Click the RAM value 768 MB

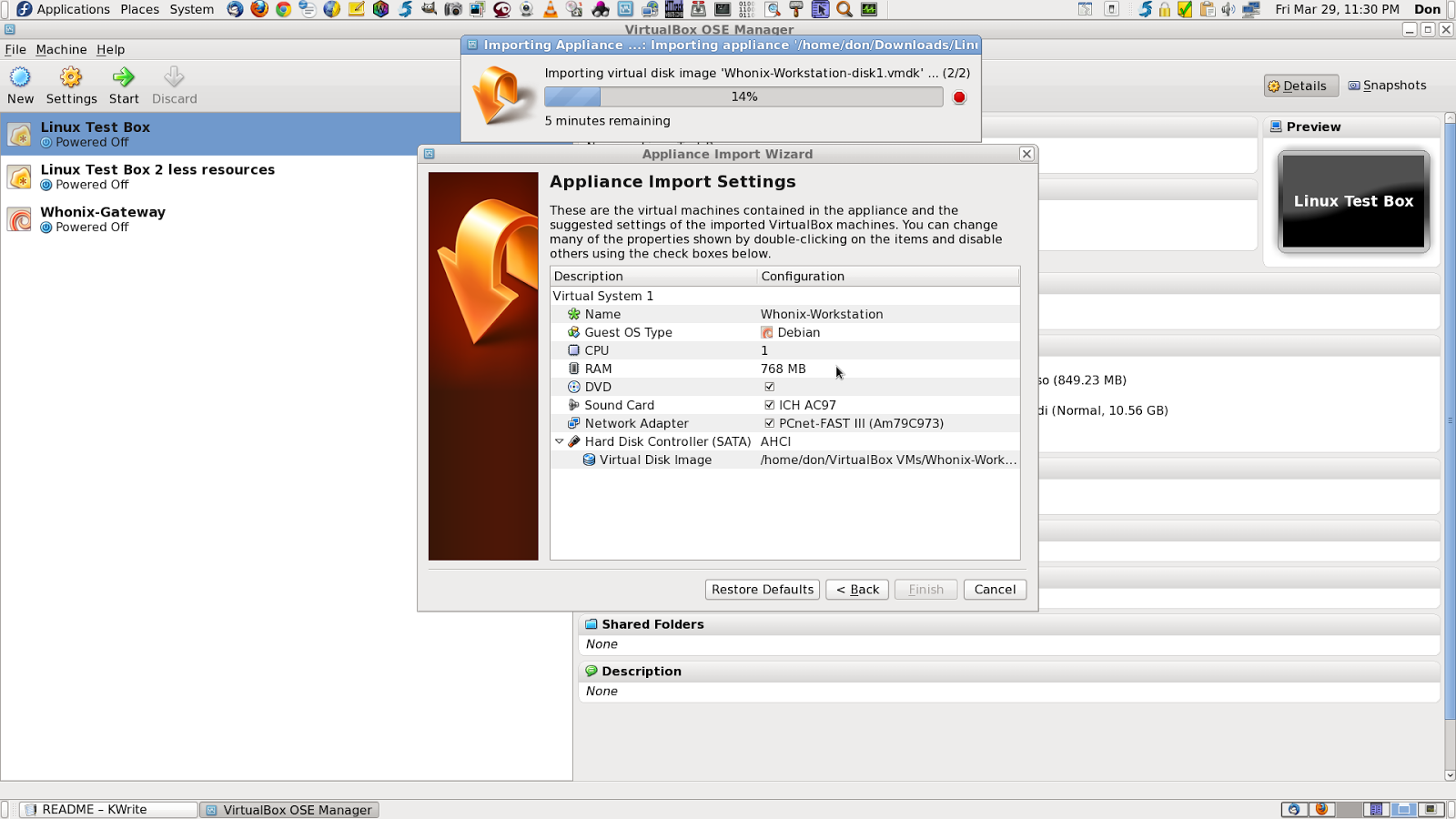[783, 369]
